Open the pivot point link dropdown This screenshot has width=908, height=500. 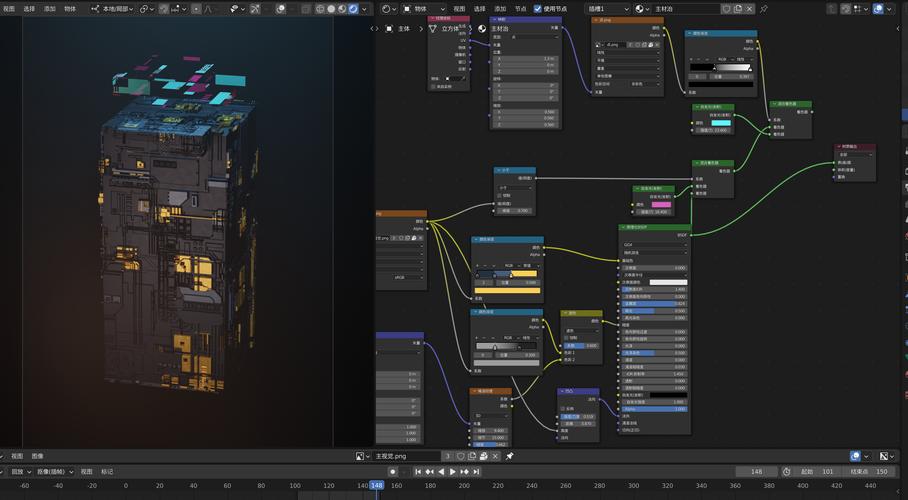(146, 9)
